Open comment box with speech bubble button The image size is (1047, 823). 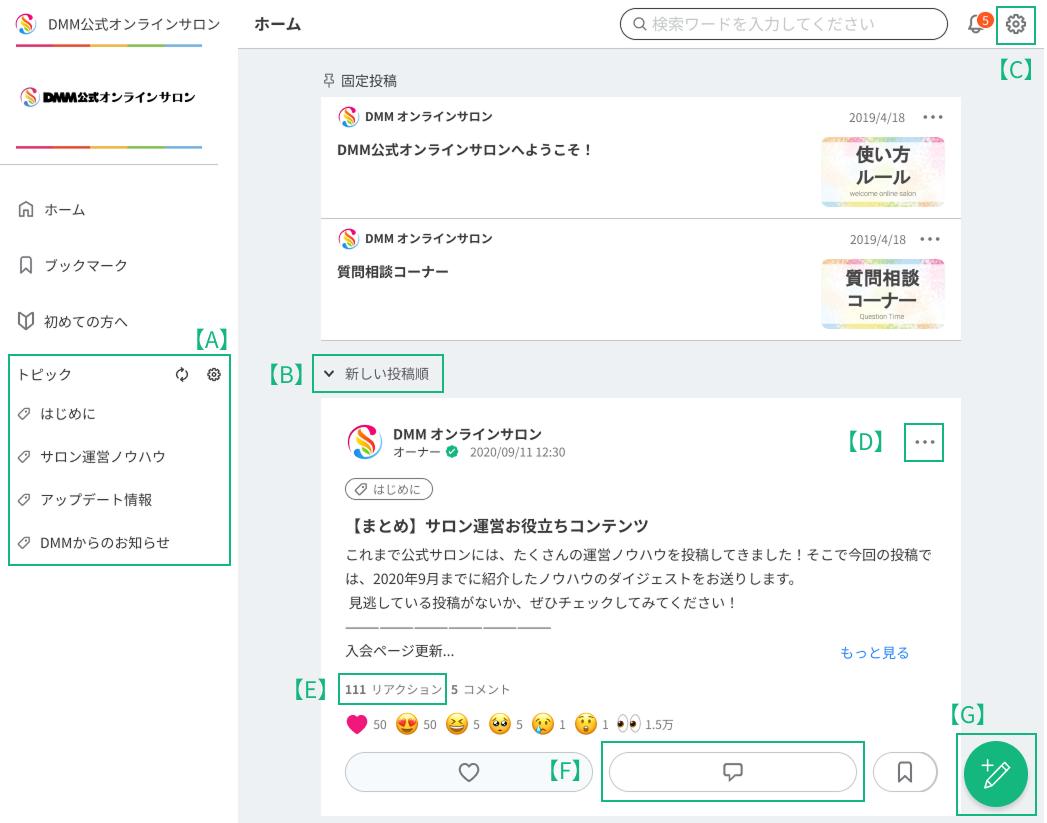coord(732,772)
